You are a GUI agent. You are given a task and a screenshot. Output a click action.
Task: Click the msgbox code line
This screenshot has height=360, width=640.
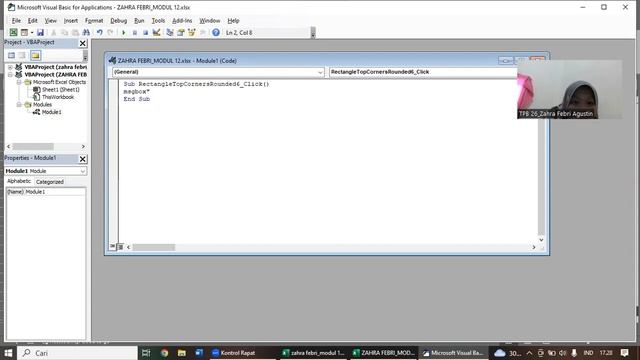point(137,91)
